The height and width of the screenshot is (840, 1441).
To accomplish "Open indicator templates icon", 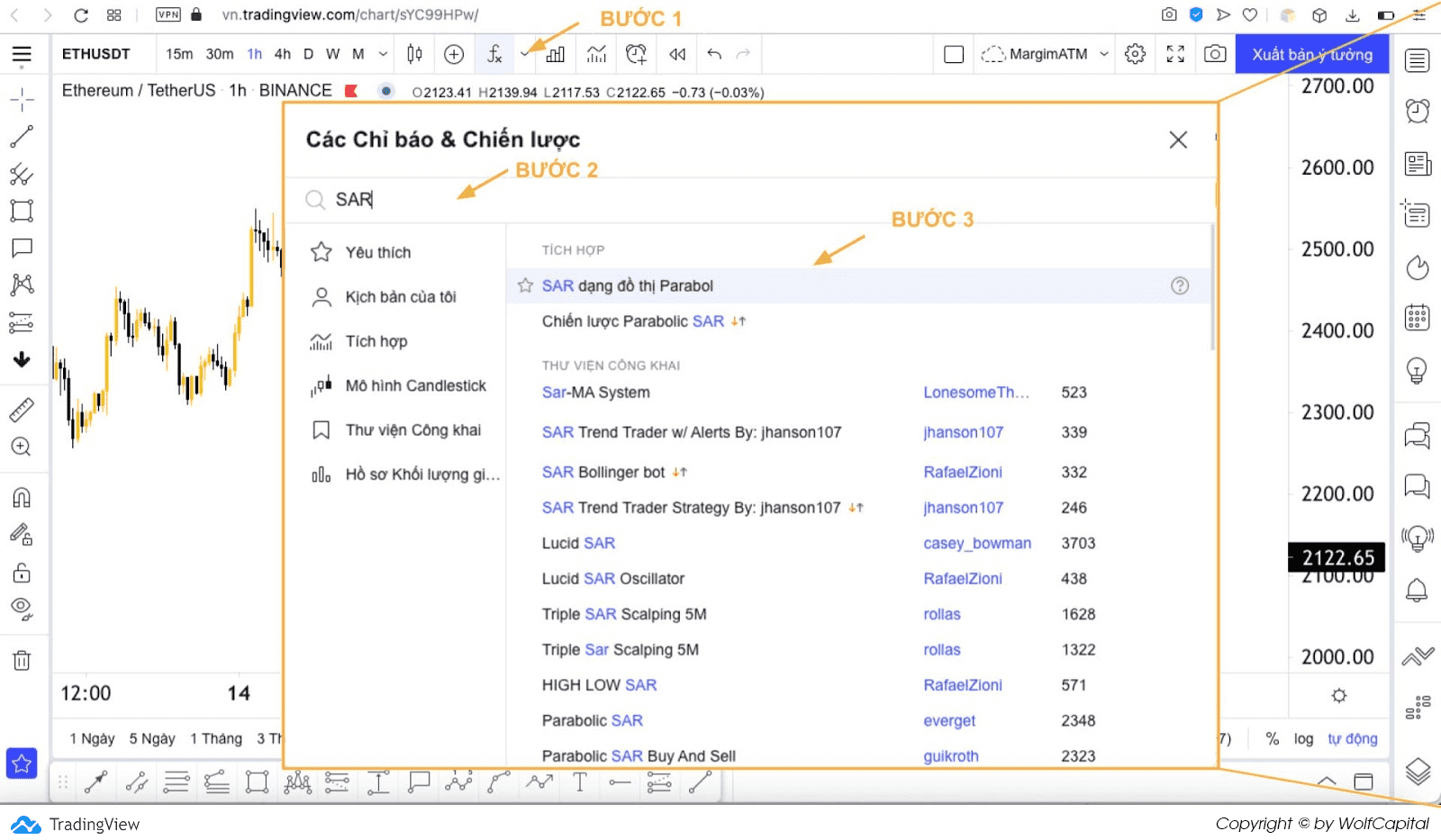I will click(596, 54).
